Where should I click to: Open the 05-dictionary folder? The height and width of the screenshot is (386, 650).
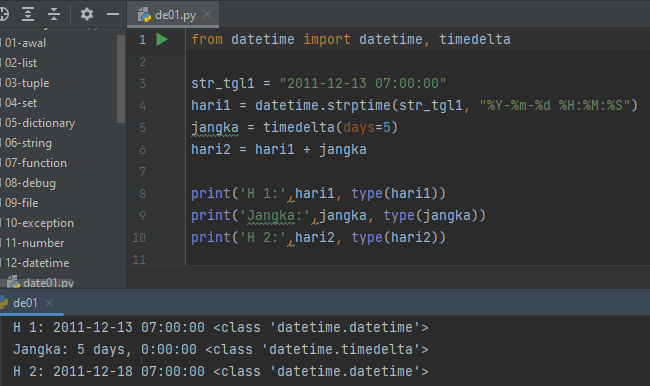click(x=40, y=123)
